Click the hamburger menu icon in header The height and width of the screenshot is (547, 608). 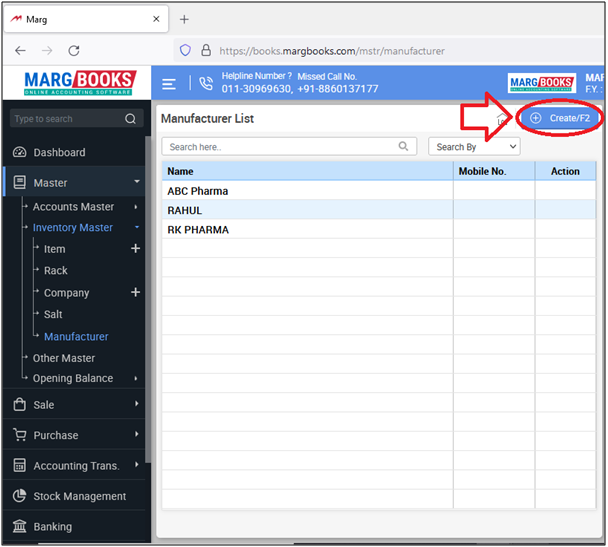pyautogui.click(x=169, y=84)
